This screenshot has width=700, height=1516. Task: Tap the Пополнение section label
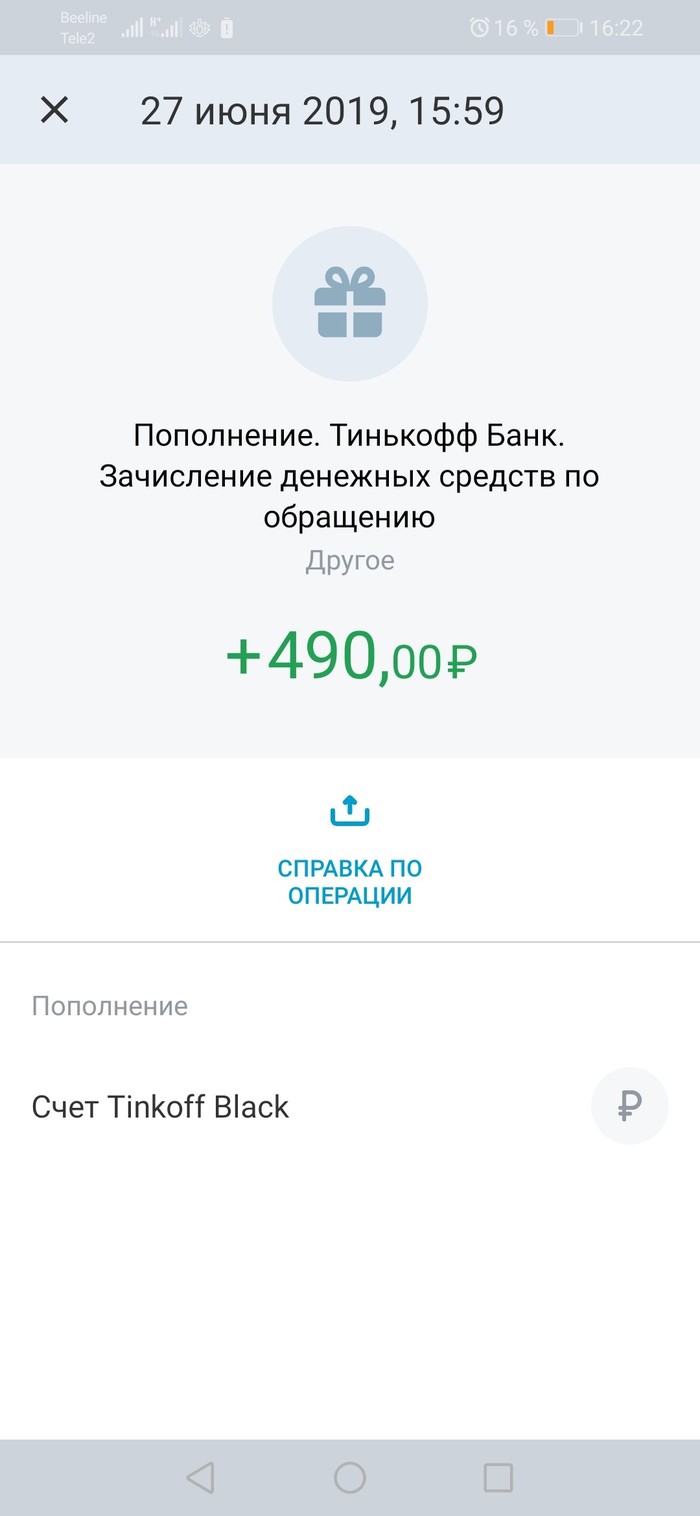[x=110, y=1005]
